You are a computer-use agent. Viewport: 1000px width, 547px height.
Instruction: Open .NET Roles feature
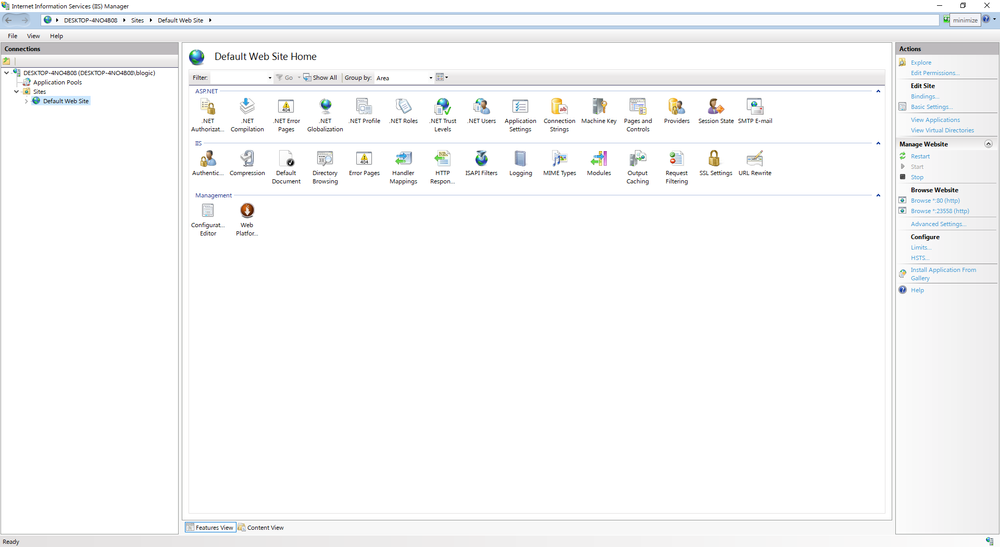[403, 111]
